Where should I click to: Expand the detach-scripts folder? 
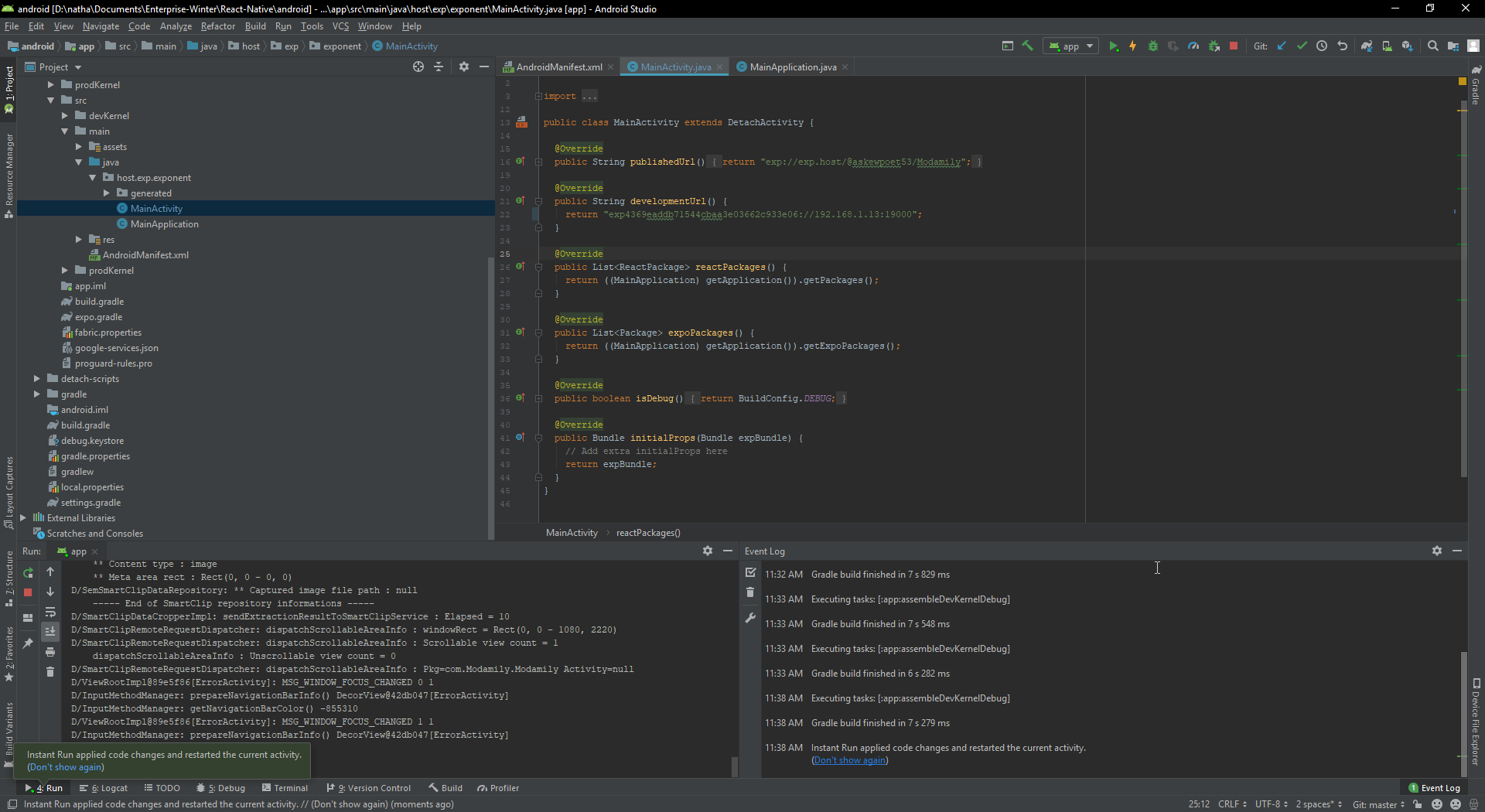(37, 379)
